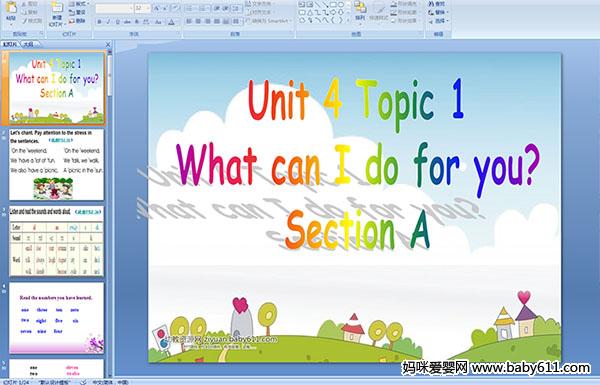Select the oval shape in gallery

341,4
